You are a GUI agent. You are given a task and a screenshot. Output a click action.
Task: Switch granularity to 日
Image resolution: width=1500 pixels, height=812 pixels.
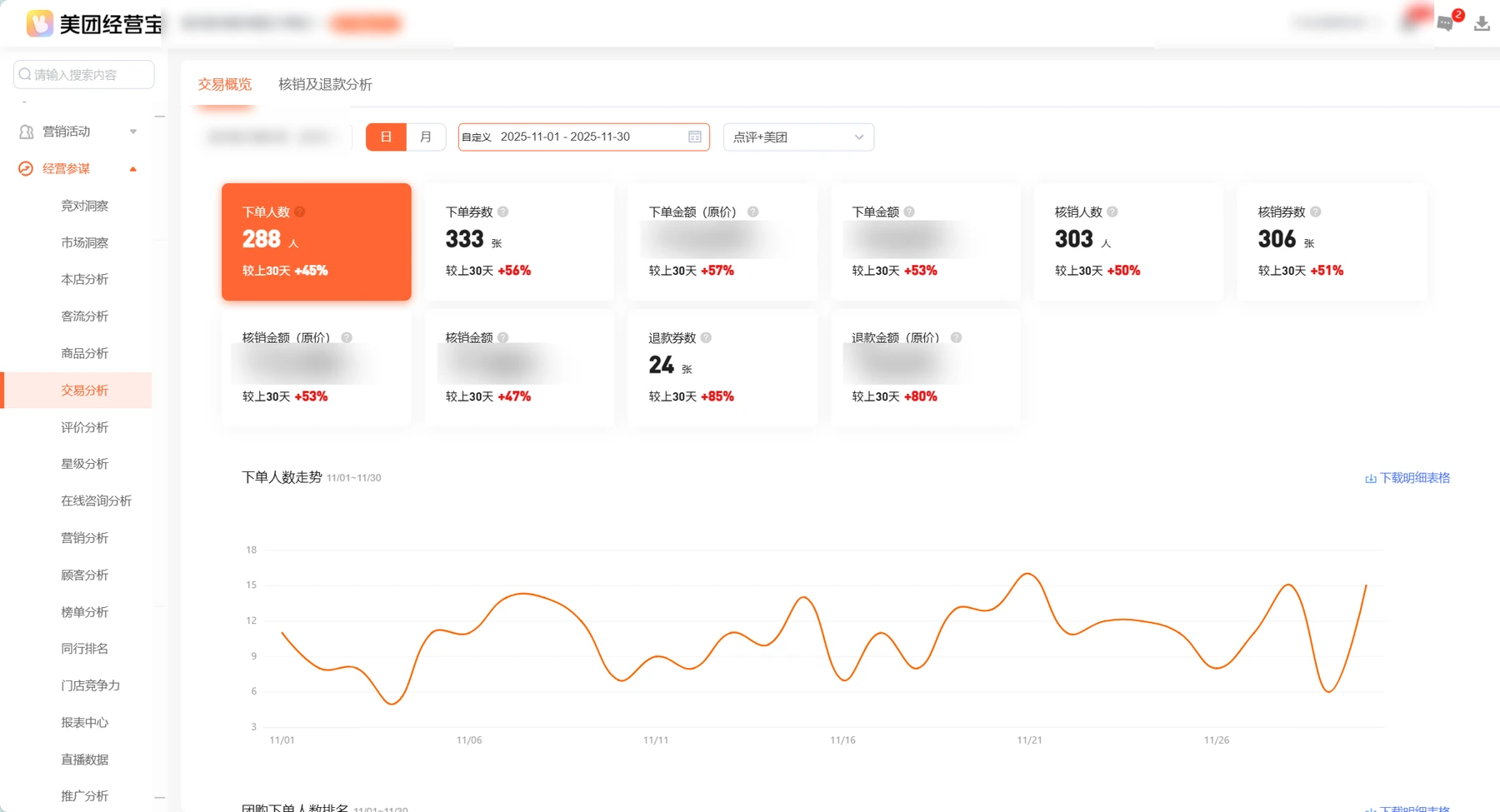point(386,137)
